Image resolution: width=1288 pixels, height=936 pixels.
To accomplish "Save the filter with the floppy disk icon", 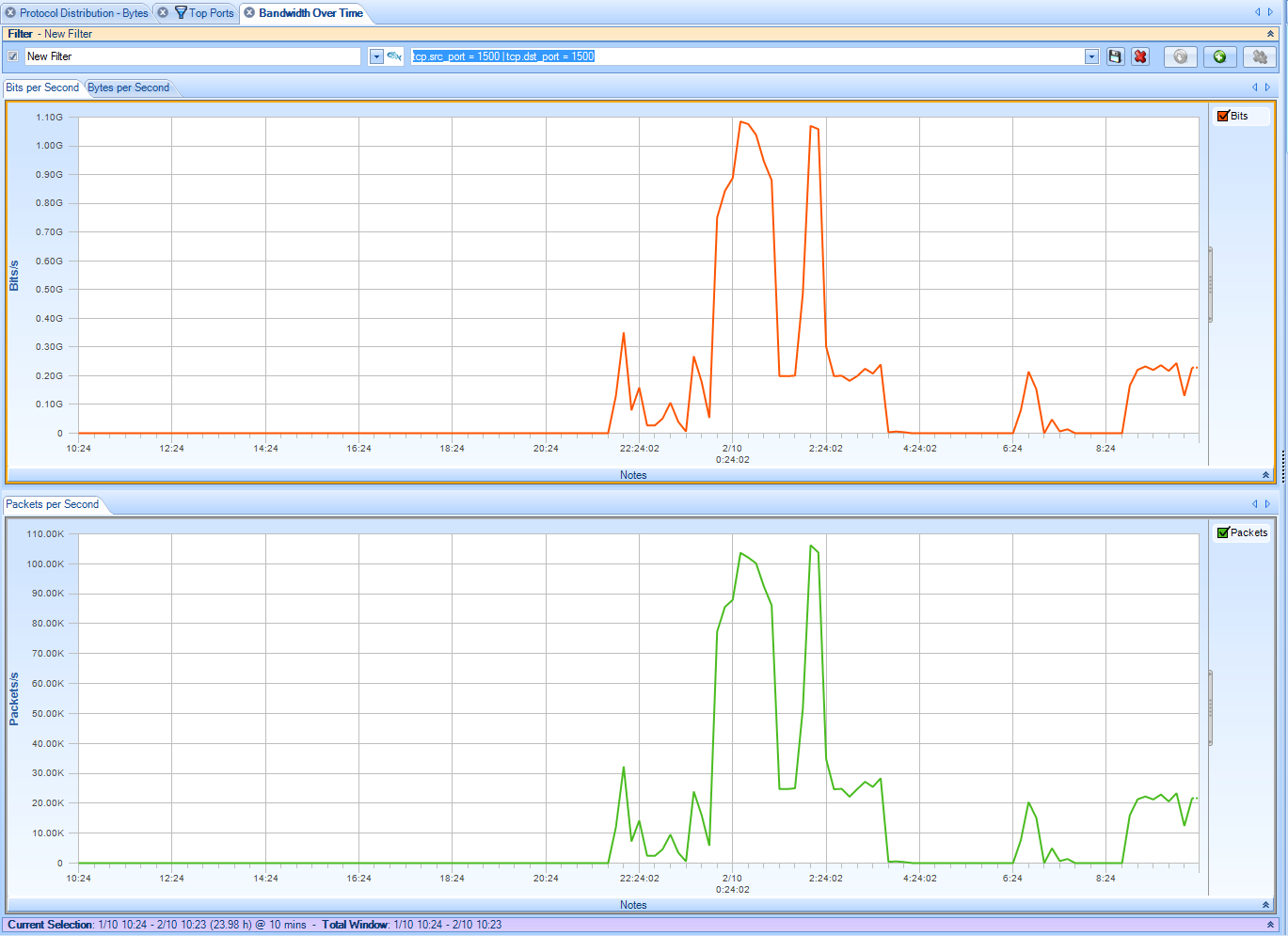I will coord(1115,56).
